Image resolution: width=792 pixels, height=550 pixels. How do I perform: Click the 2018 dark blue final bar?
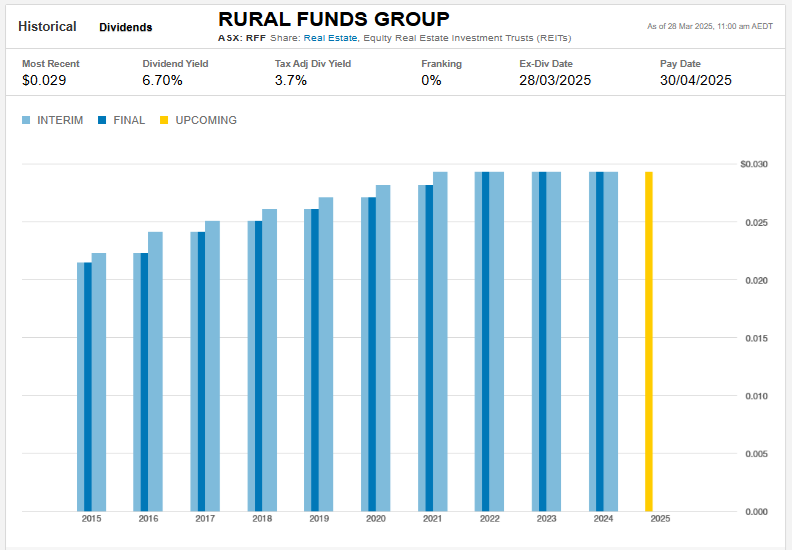pyautogui.click(x=258, y=365)
